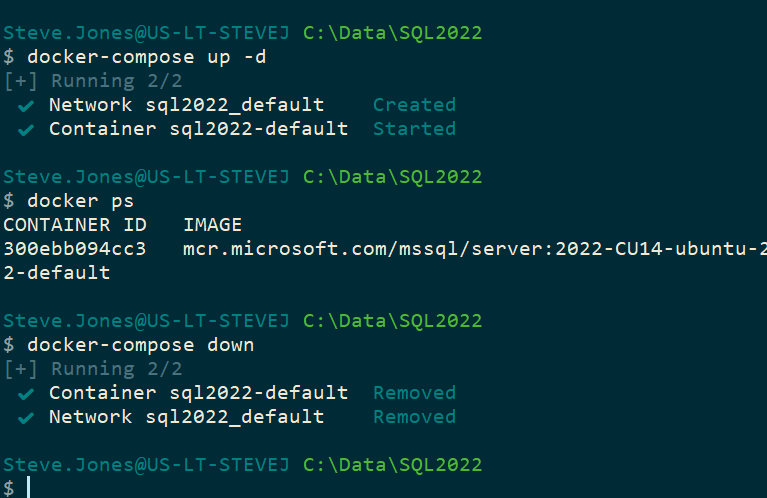Click the checkmark beside the Removed container line

(x=27, y=393)
